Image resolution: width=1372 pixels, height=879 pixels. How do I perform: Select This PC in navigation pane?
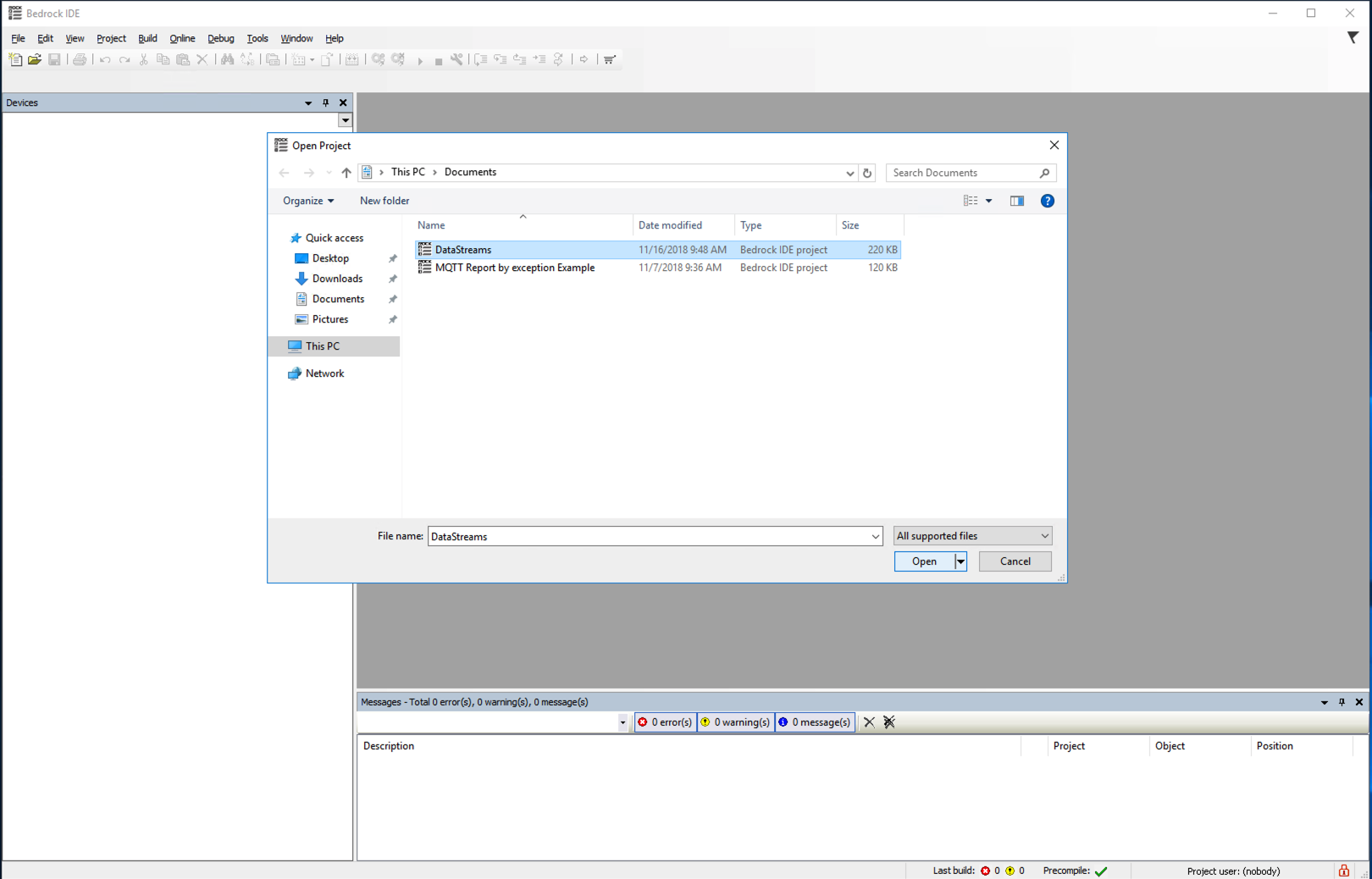pos(334,346)
